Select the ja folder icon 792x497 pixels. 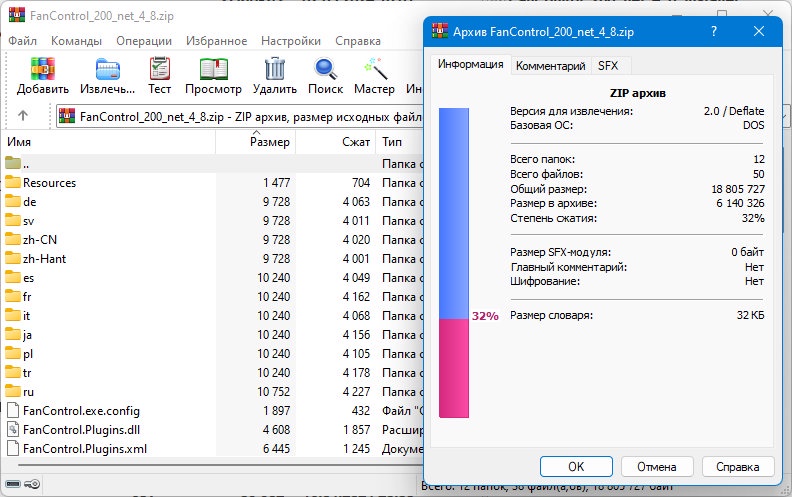[x=13, y=334]
